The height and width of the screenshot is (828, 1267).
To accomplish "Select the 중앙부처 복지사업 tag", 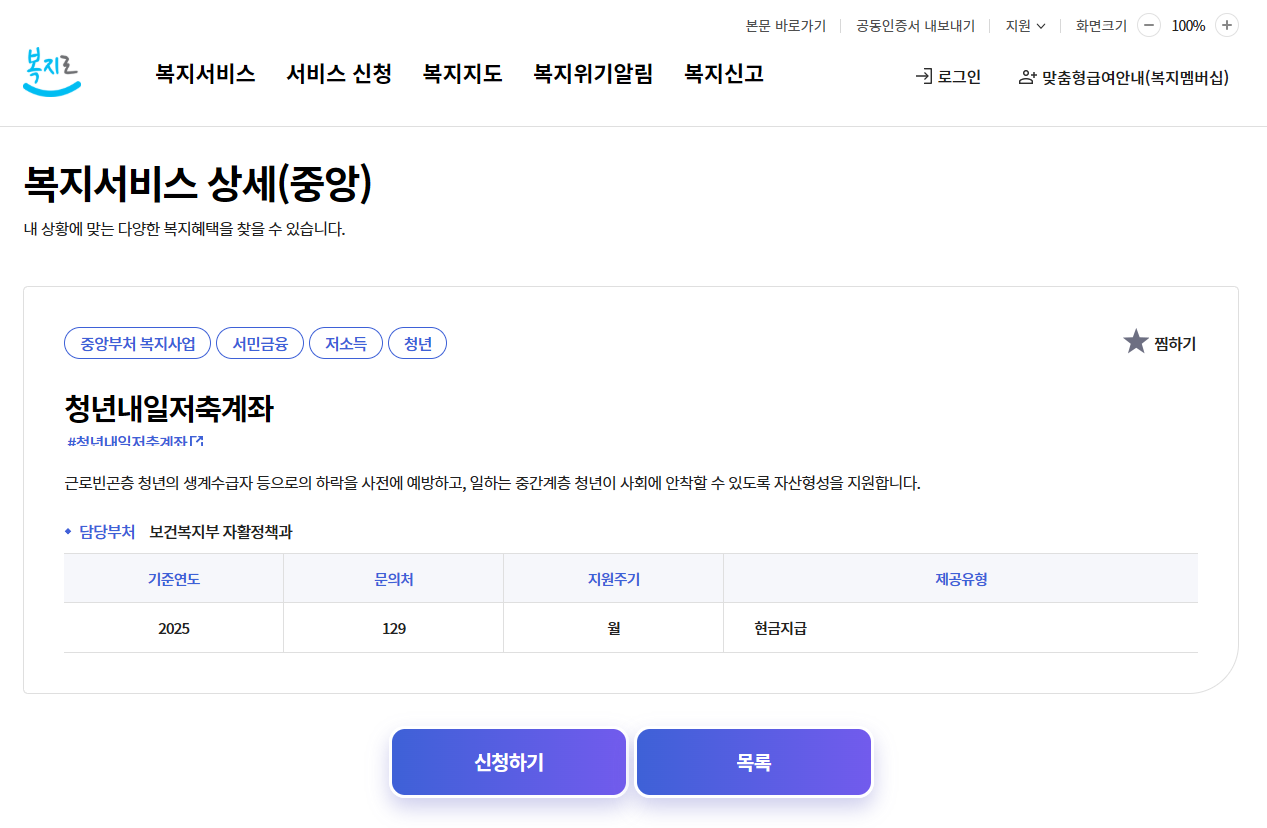I will coord(138,343).
